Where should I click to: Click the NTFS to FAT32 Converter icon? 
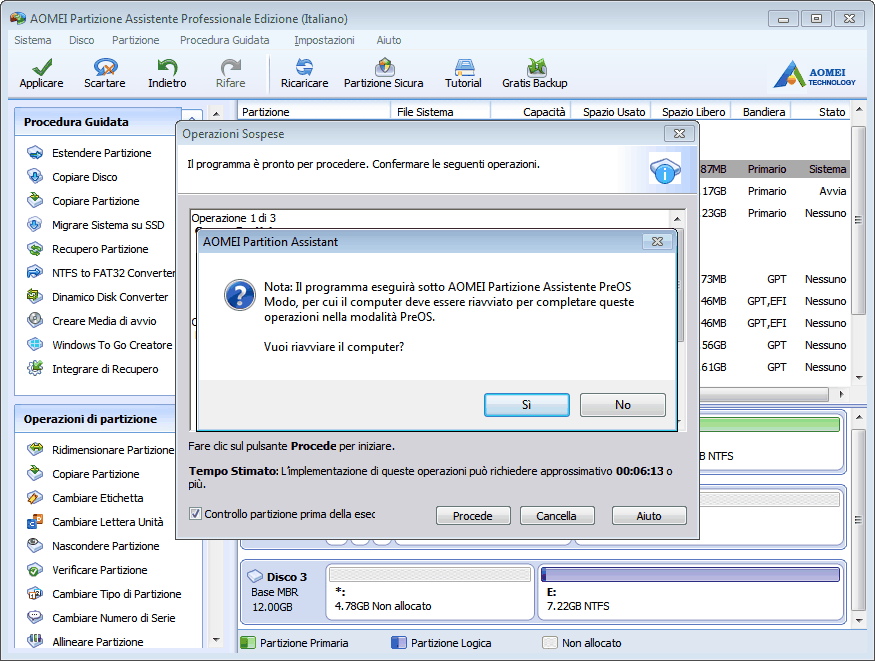coord(35,272)
